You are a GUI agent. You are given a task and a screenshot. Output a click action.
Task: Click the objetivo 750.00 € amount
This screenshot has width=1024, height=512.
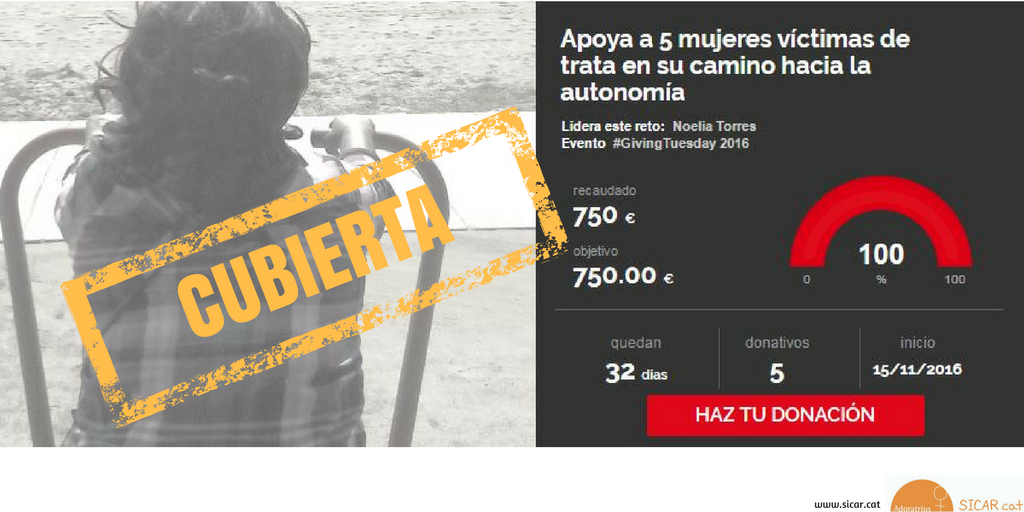point(623,277)
